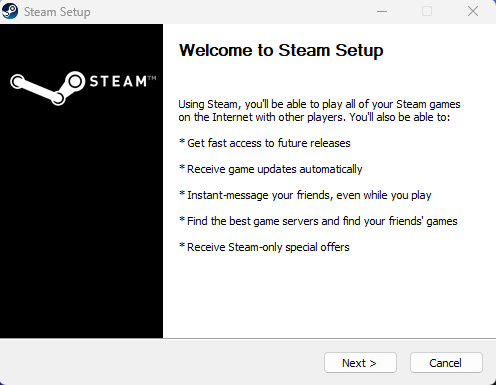This screenshot has height=385, width=496.
Task: Click 'Instant-message your friends' bullet line
Action: (x=305, y=195)
